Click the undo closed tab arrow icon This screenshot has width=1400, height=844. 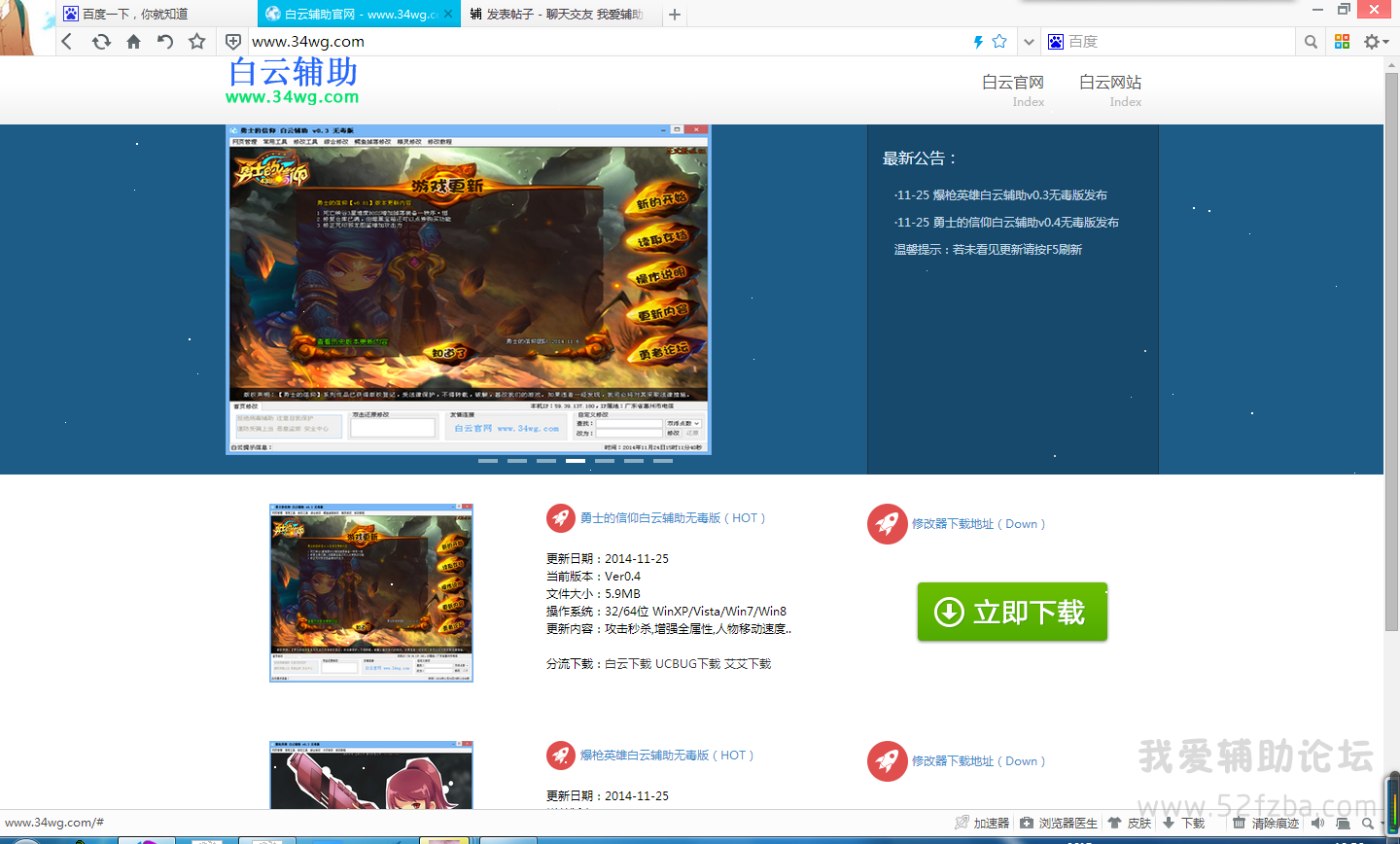[165, 42]
